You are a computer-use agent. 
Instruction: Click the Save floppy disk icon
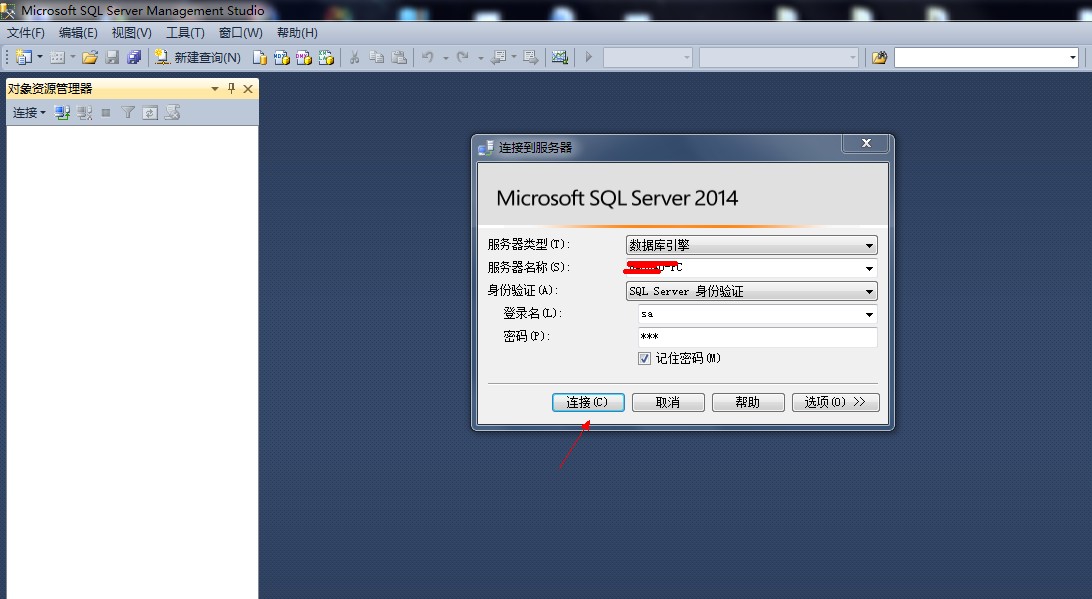(112, 57)
